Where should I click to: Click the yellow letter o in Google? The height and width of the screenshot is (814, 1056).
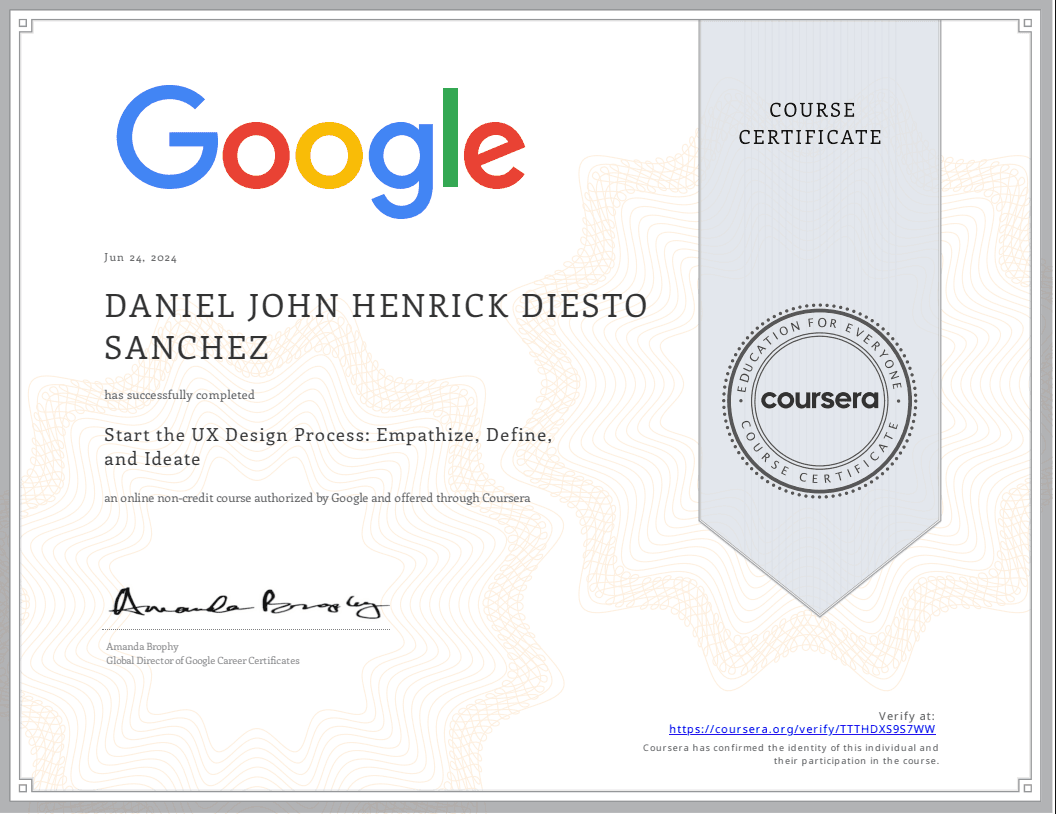point(332,153)
